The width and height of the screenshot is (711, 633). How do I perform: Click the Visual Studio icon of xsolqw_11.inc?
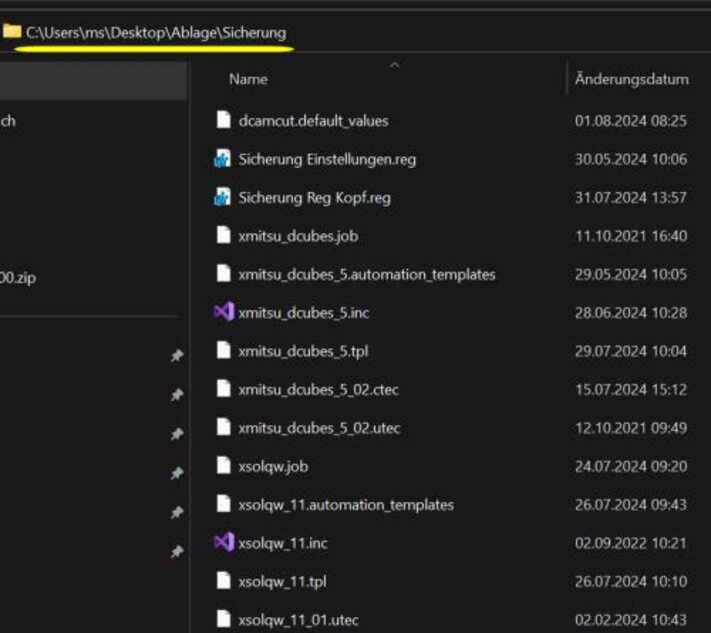223,543
